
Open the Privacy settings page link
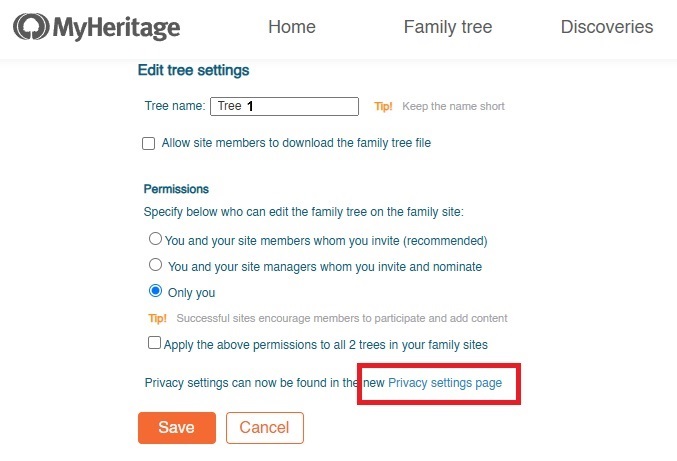coord(445,383)
